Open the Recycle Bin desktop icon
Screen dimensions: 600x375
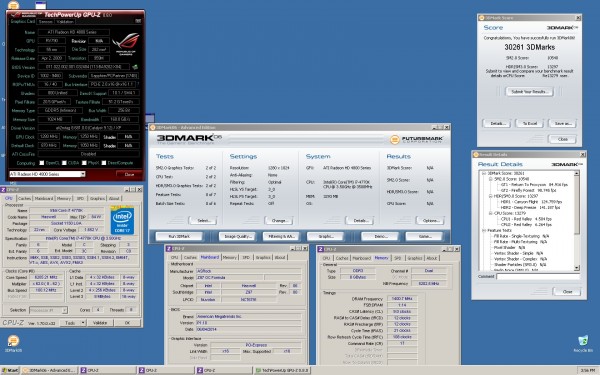coord(583,341)
